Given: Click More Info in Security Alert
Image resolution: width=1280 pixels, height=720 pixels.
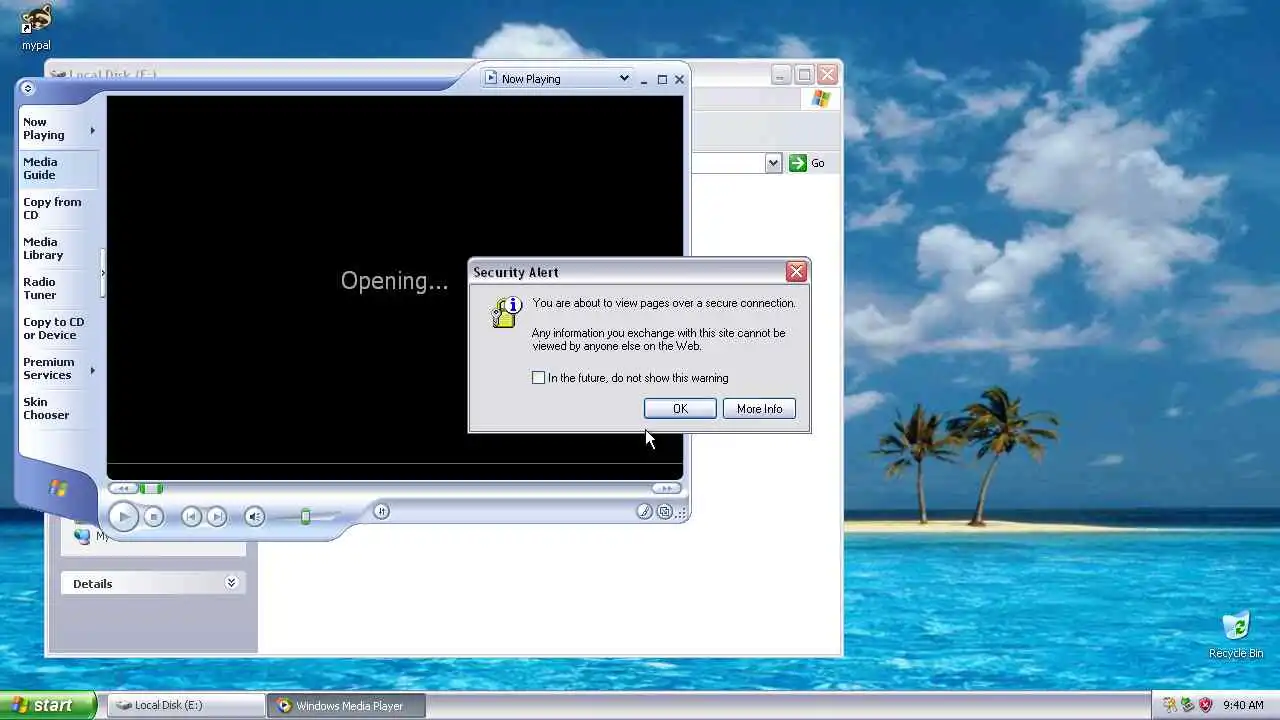Looking at the screenshot, I should pyautogui.click(x=759, y=408).
